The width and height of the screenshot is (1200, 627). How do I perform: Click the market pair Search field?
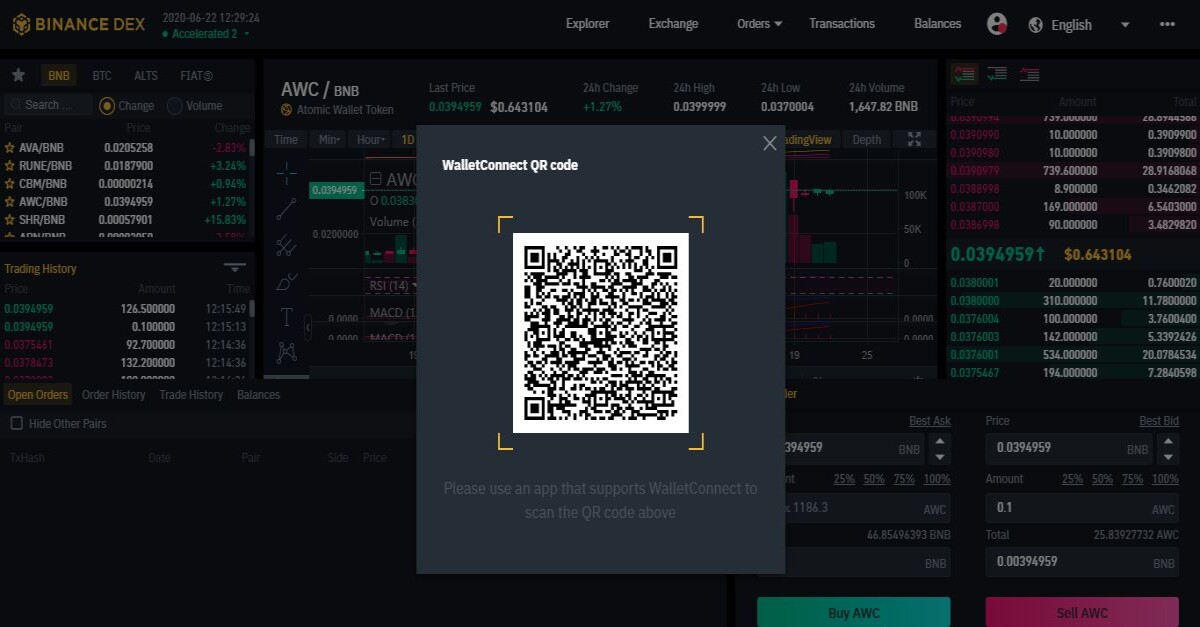[48, 105]
